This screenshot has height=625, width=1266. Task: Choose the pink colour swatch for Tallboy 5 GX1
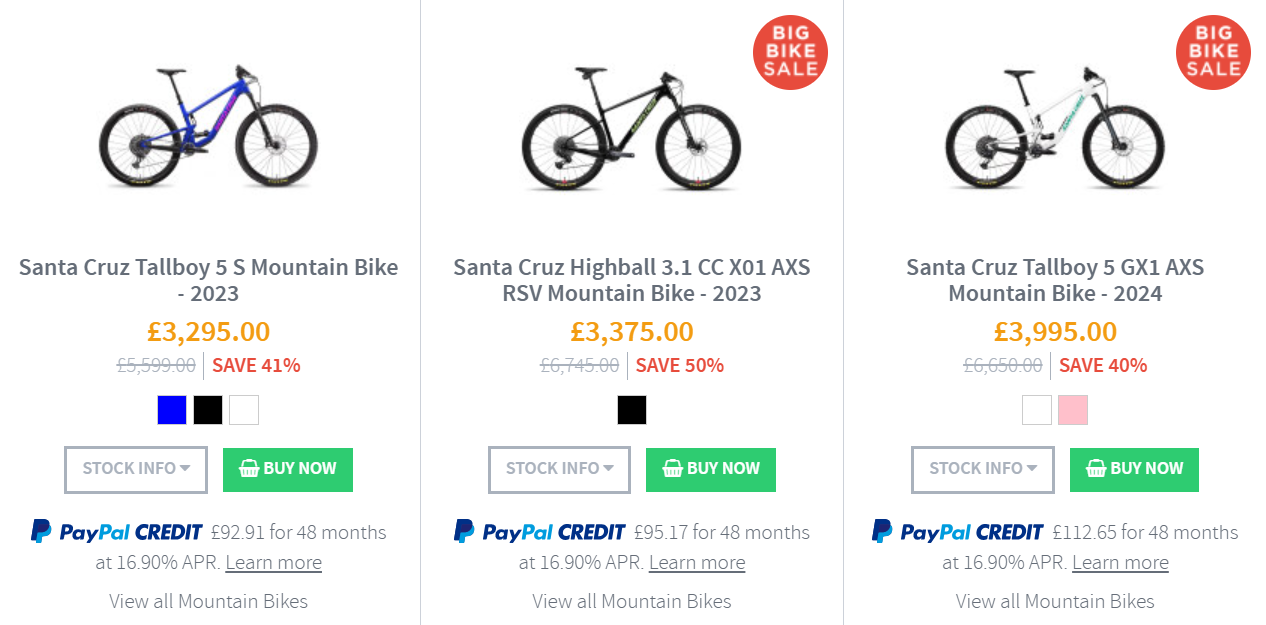pos(1073,410)
